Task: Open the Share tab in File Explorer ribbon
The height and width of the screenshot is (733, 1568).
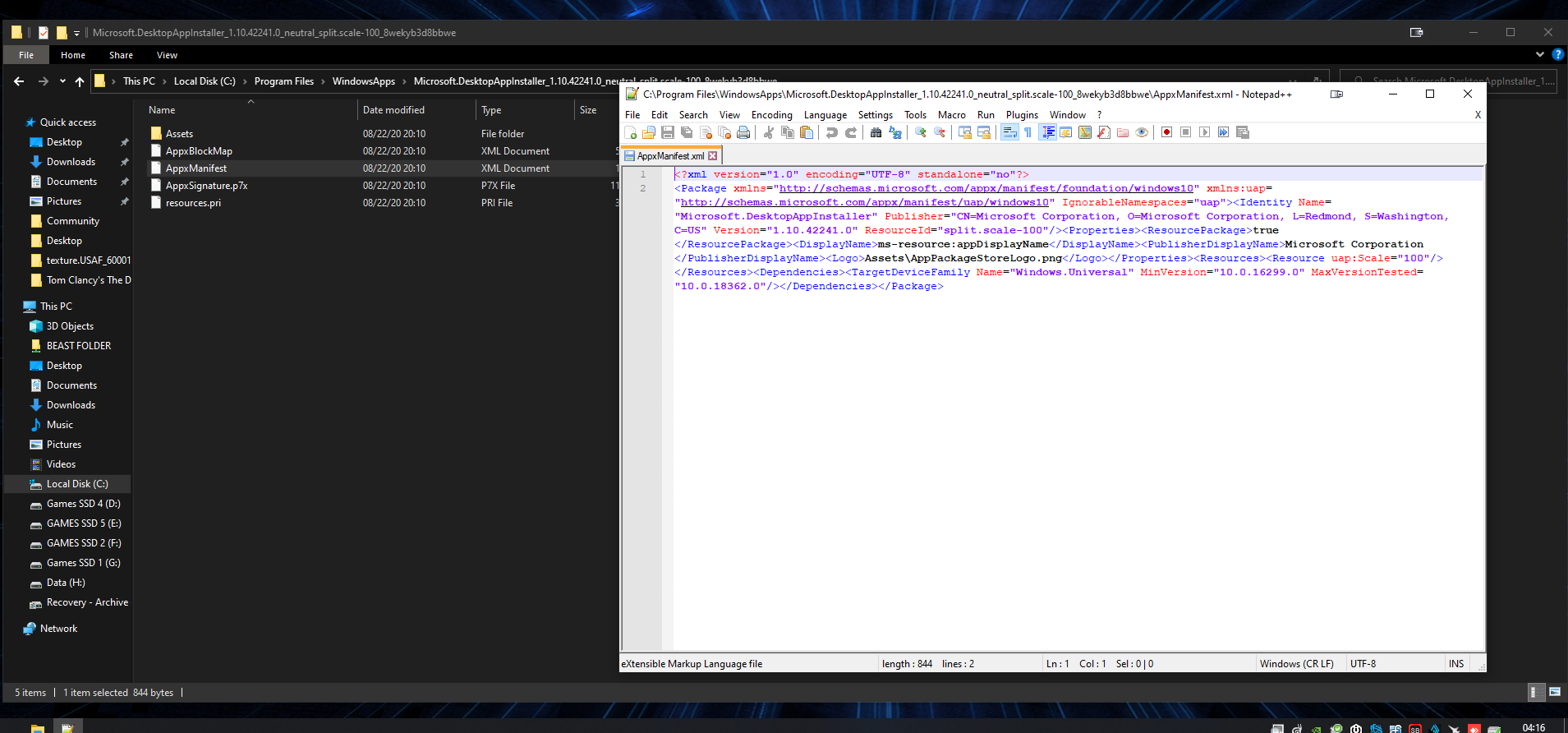Action: (121, 55)
